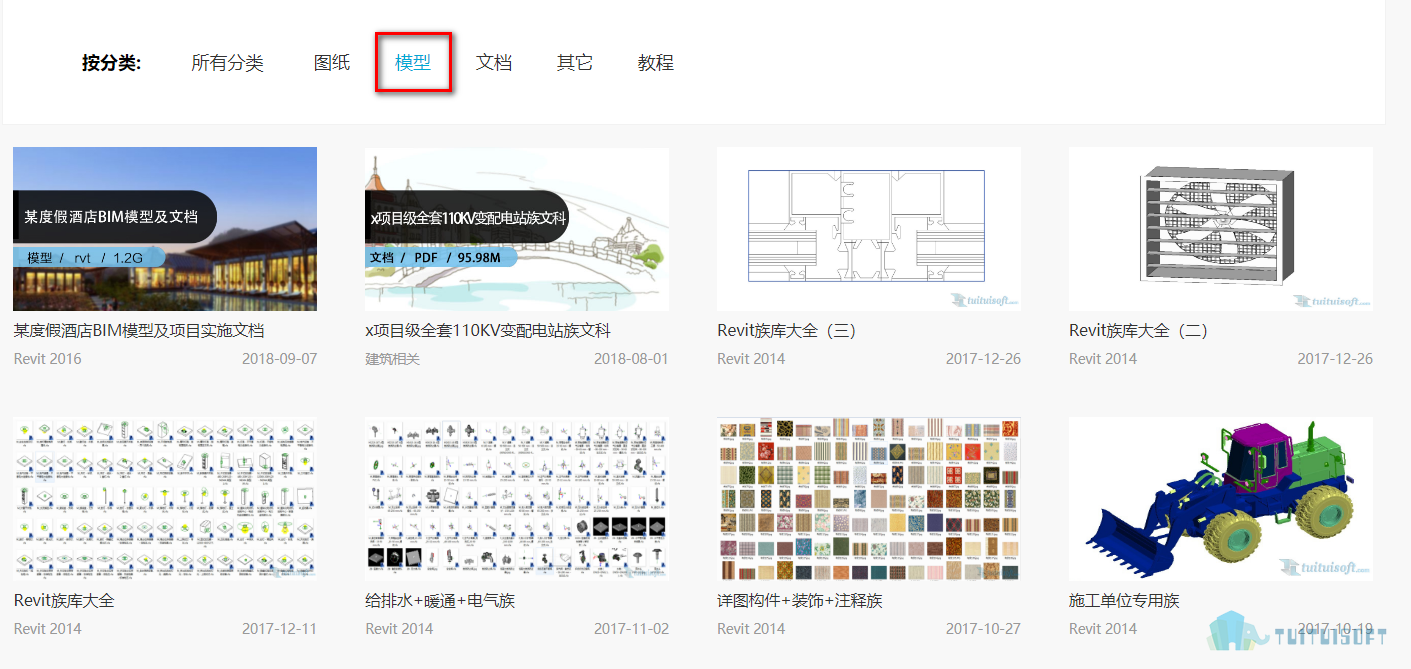
Task: Select the 模型 category tab
Action: [413, 63]
